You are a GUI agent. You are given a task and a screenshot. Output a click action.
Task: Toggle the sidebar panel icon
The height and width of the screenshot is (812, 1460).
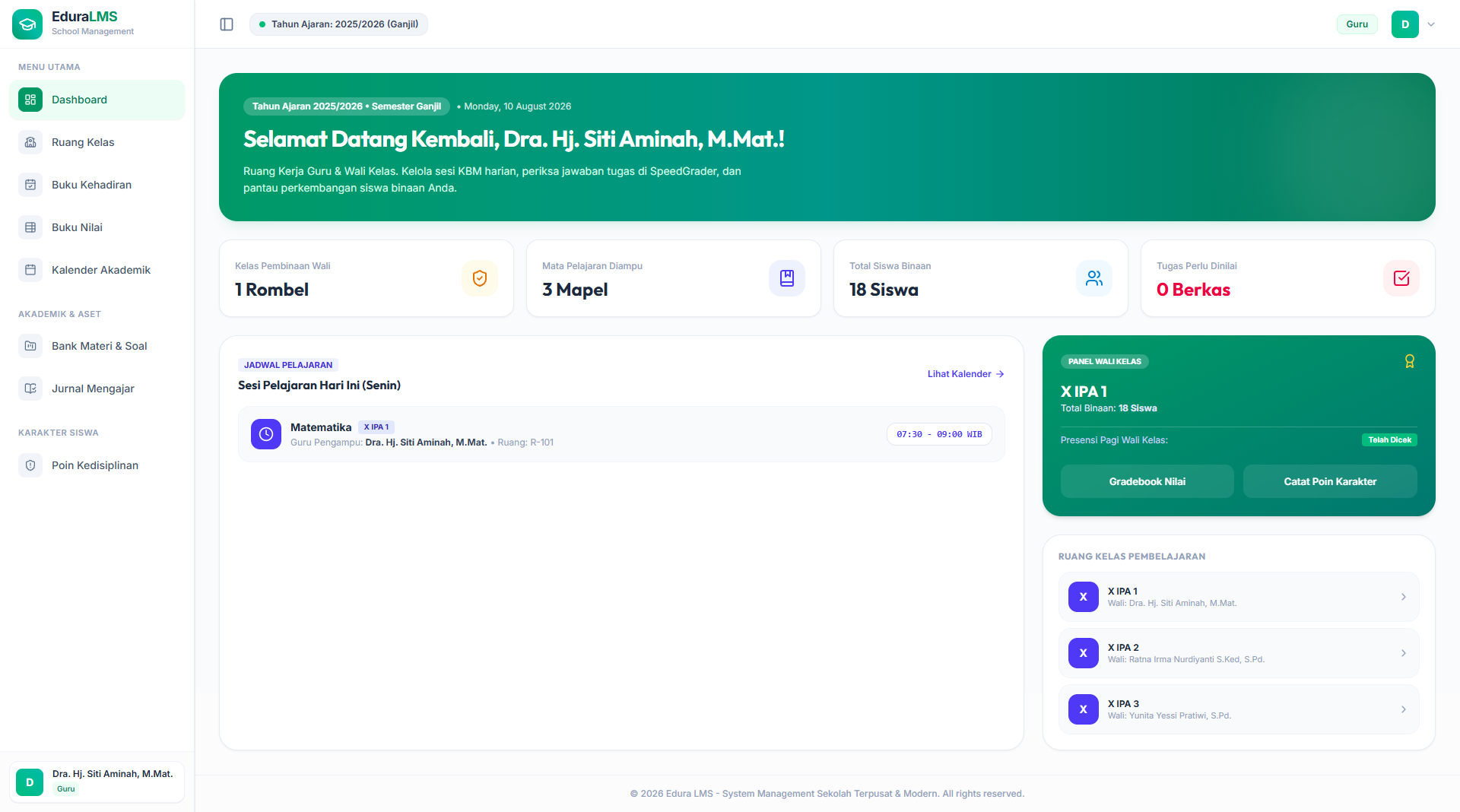(x=227, y=24)
